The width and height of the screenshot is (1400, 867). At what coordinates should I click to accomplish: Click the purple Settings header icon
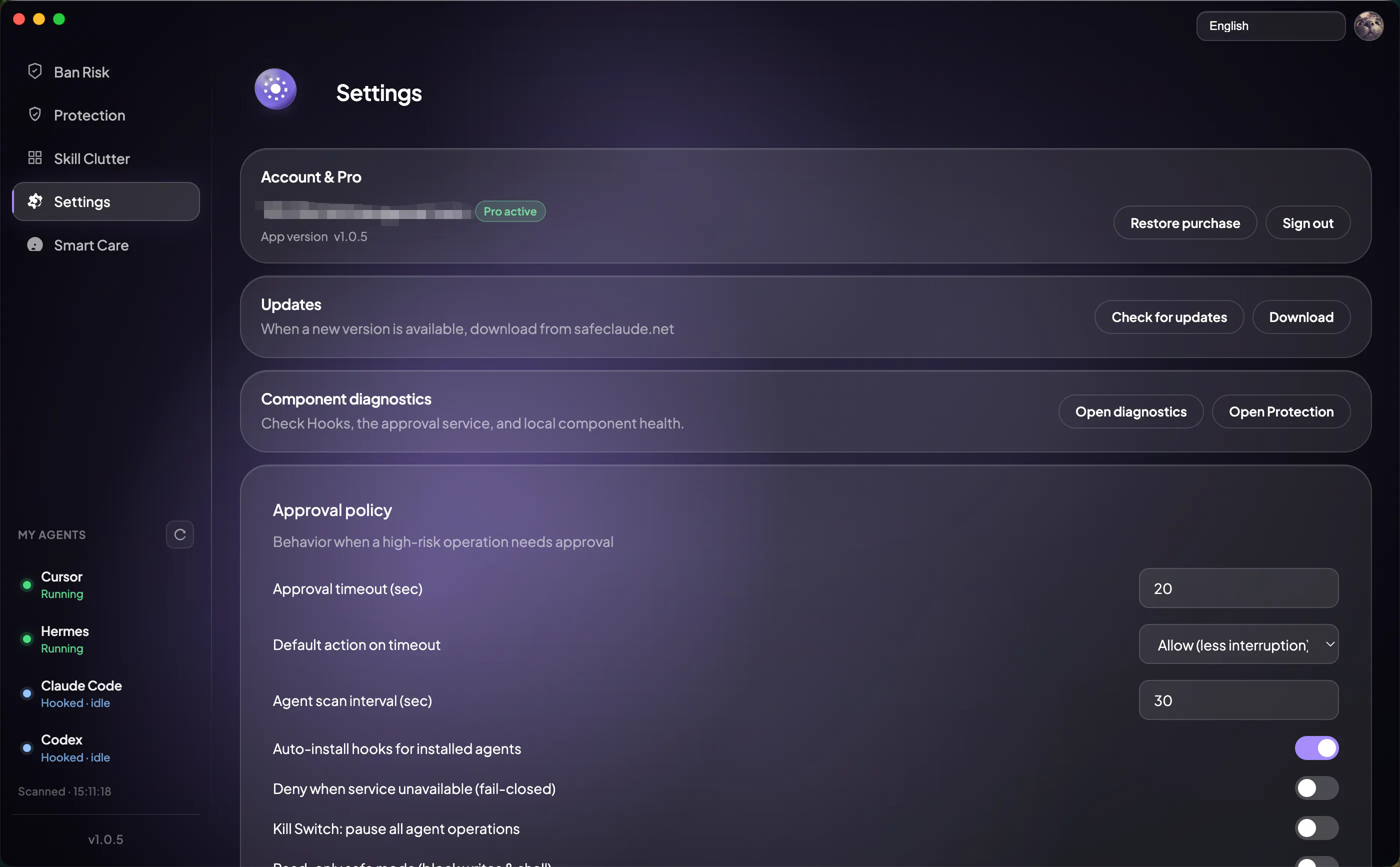(x=276, y=89)
